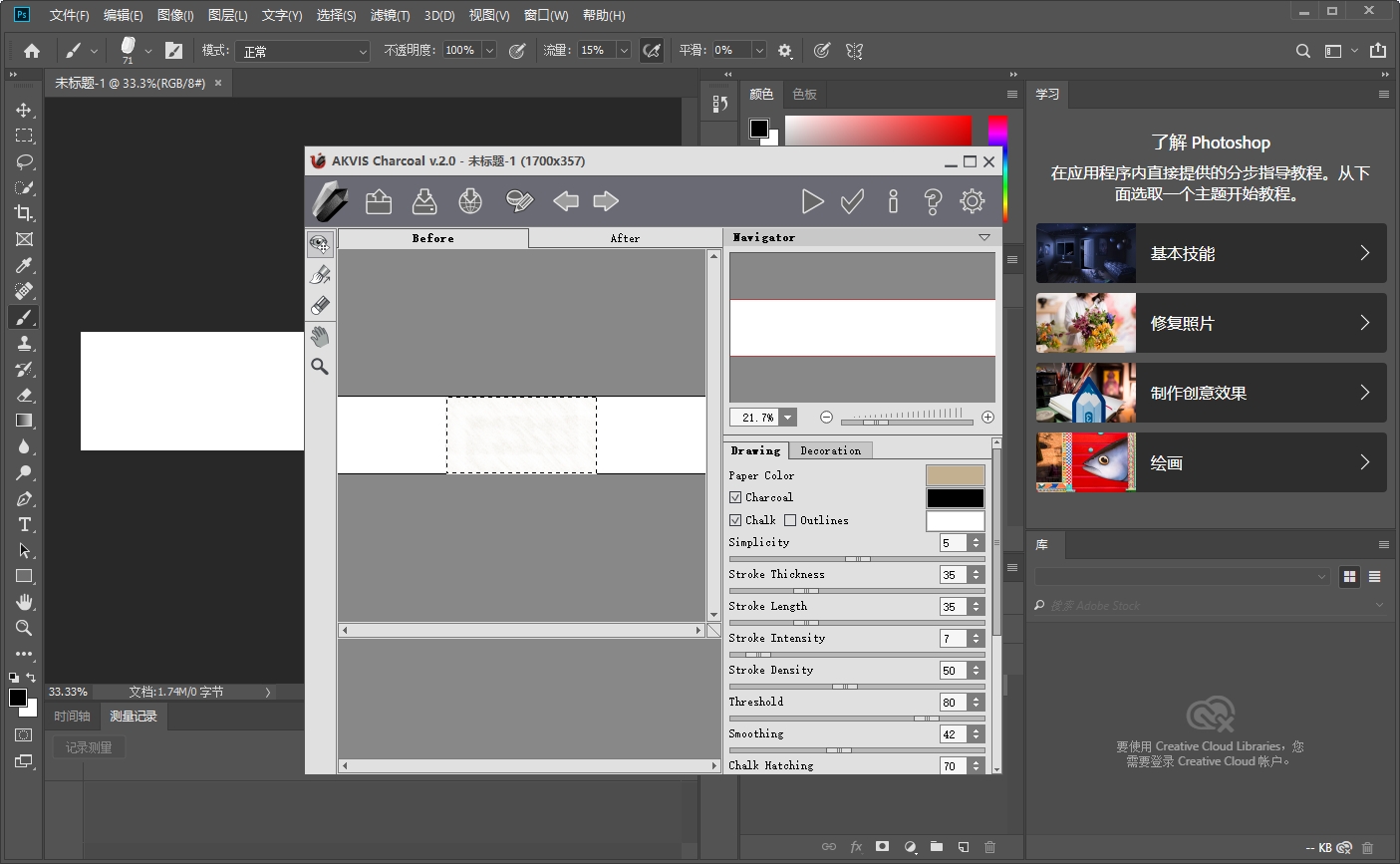Select the Gradient tool
The height and width of the screenshot is (864, 1400).
pyautogui.click(x=24, y=421)
